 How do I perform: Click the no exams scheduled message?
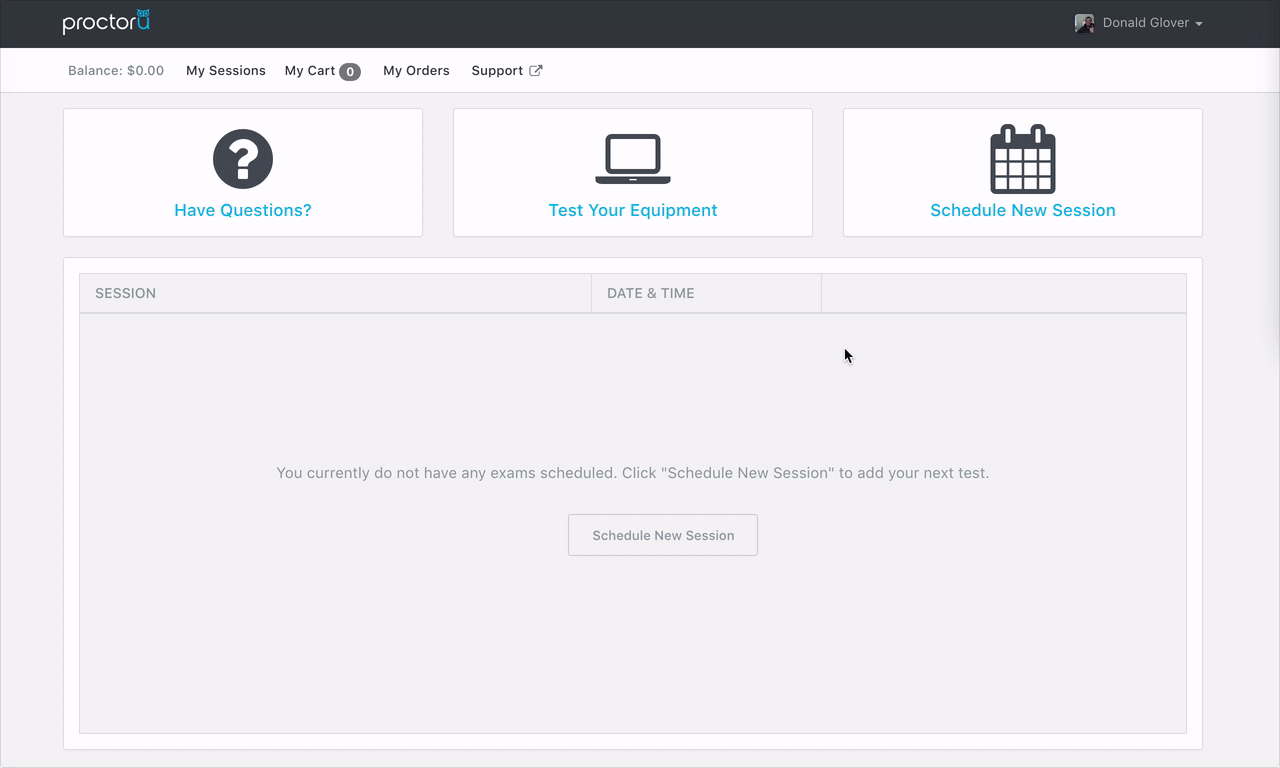[633, 473]
